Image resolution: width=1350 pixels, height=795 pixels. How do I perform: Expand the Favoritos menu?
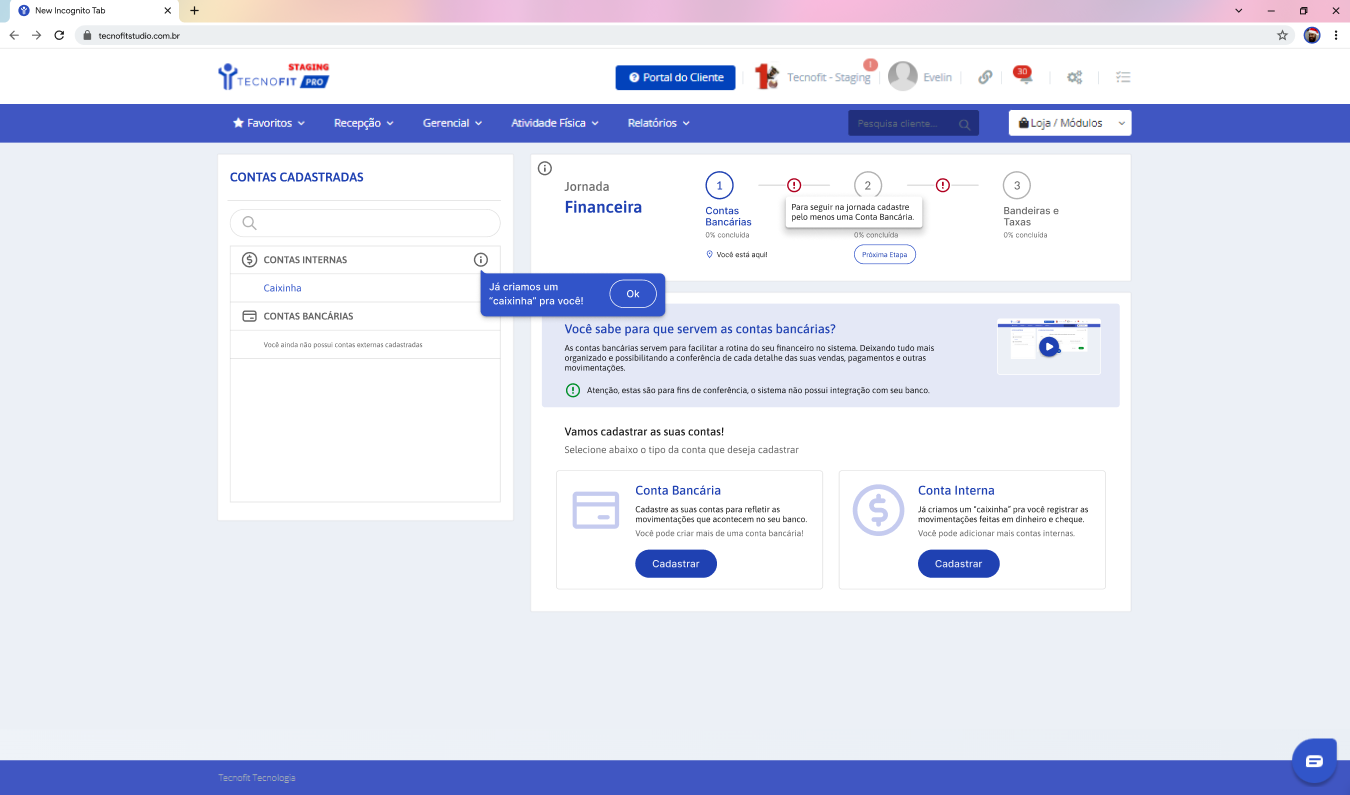(268, 123)
